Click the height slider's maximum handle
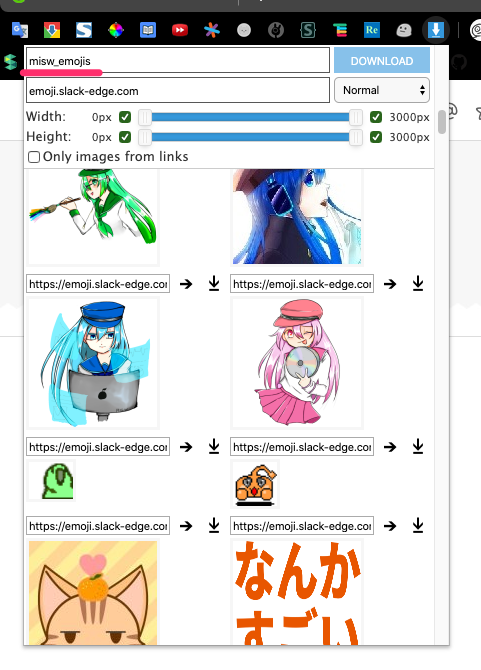 coord(355,137)
